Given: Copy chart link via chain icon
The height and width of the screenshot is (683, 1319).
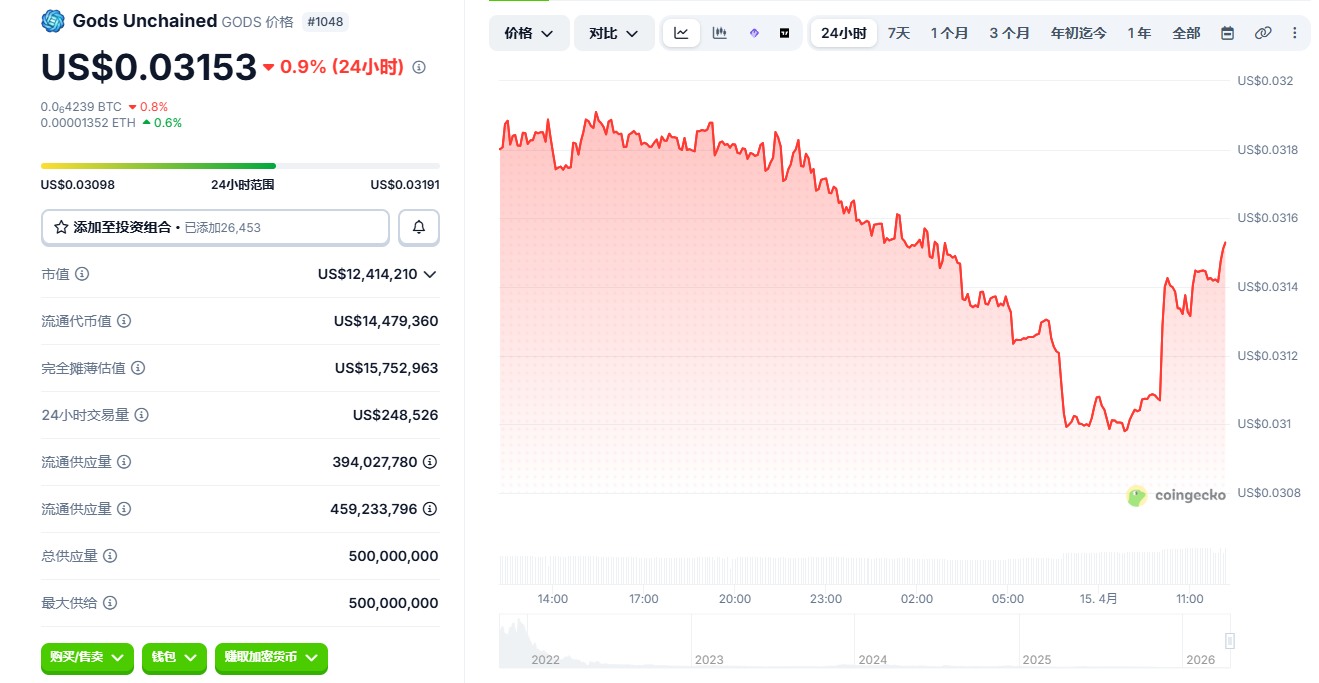Looking at the screenshot, I should click(x=1263, y=33).
